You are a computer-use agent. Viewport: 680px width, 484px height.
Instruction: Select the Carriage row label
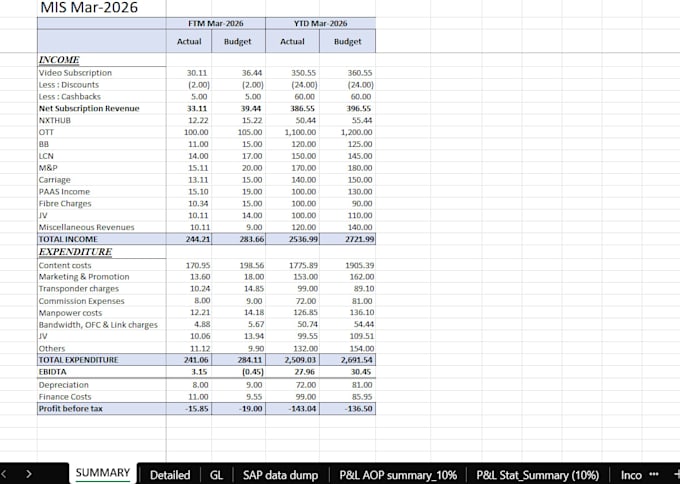click(54, 180)
